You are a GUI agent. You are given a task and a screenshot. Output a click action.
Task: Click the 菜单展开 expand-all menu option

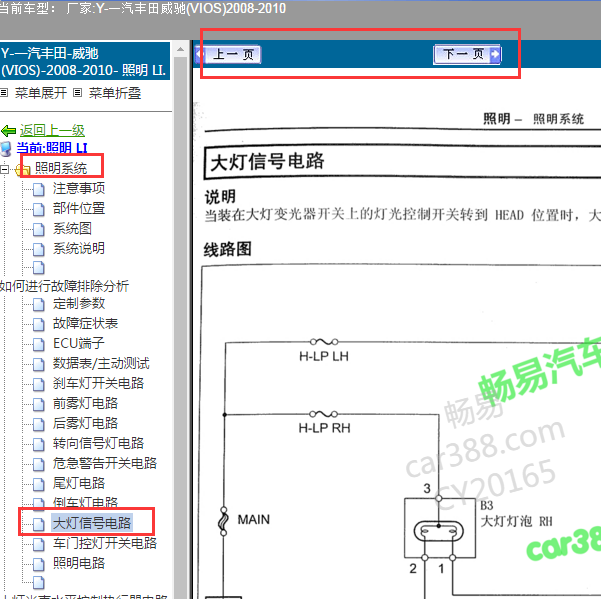[41, 93]
